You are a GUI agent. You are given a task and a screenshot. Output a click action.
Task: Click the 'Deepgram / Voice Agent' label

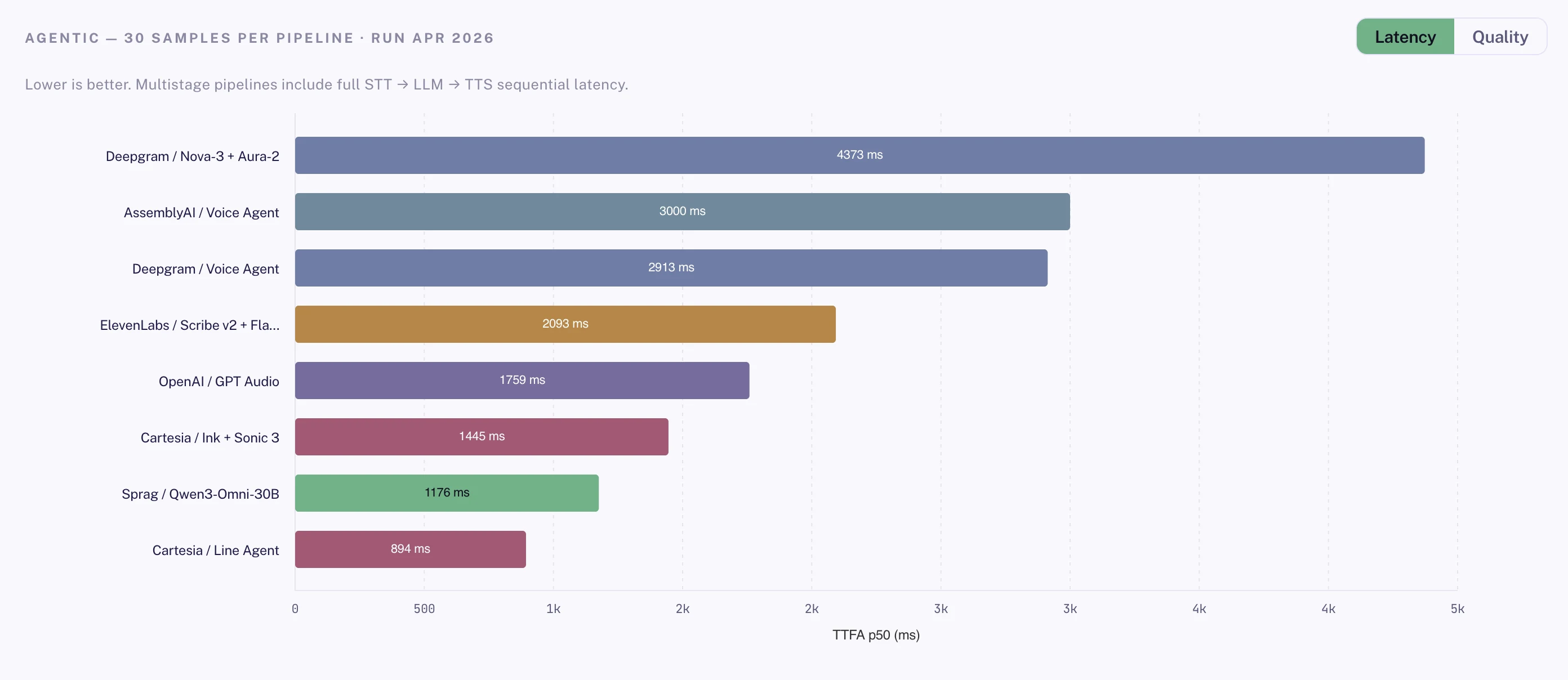tap(206, 269)
